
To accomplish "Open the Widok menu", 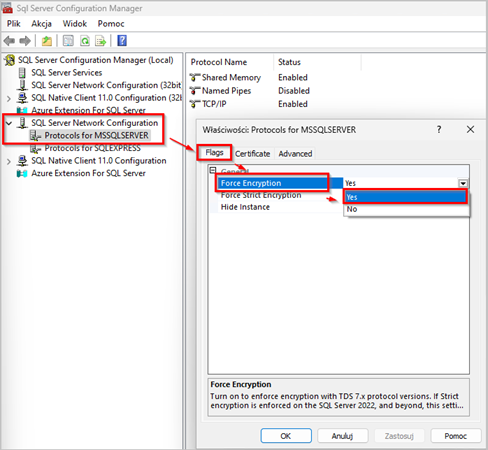I will pos(75,24).
